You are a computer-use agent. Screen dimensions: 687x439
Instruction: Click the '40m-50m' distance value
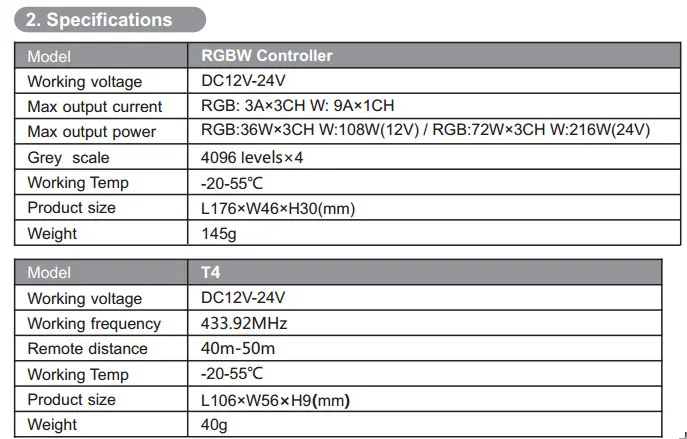click(238, 348)
